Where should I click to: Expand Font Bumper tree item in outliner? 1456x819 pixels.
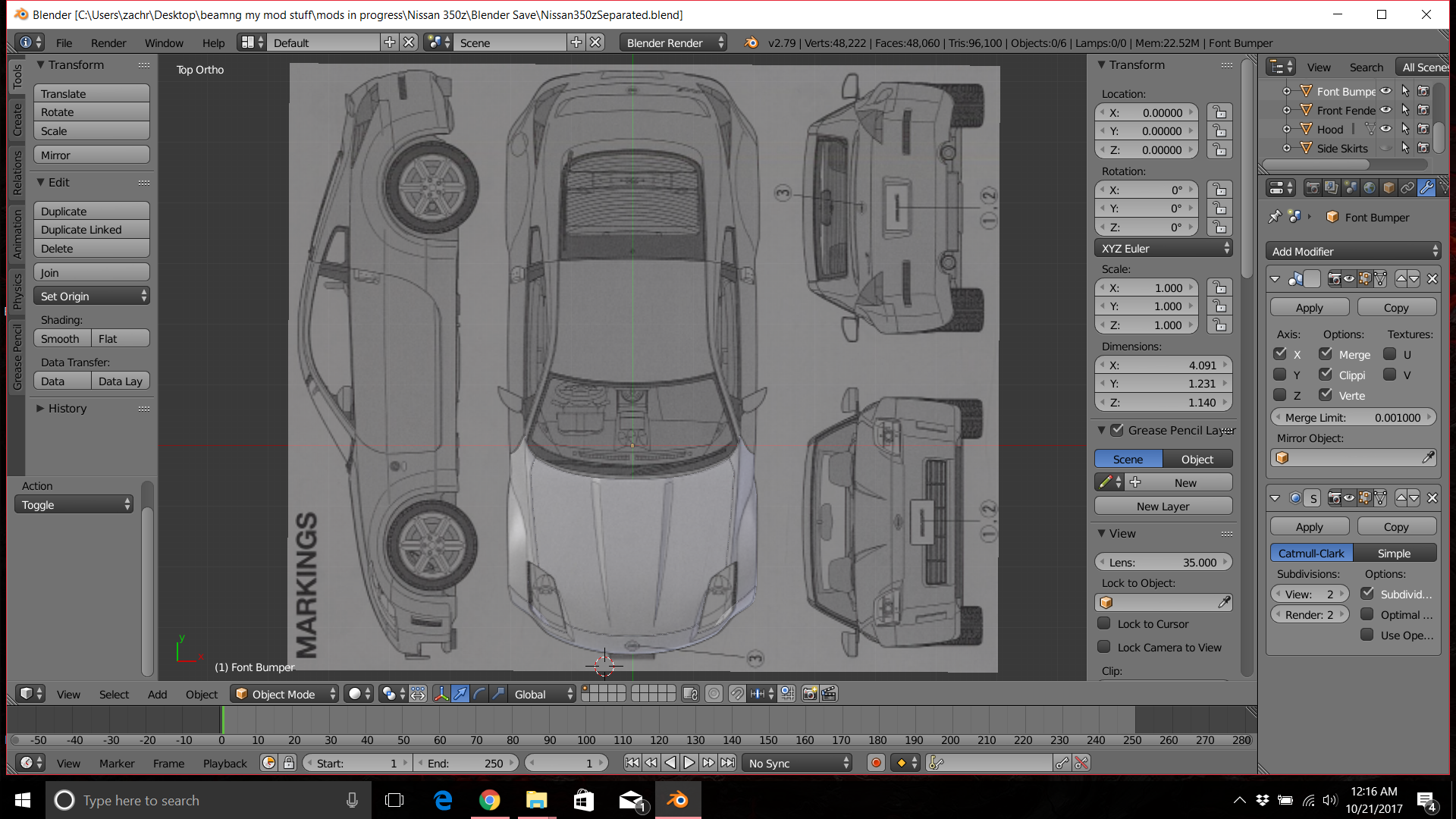1286,91
